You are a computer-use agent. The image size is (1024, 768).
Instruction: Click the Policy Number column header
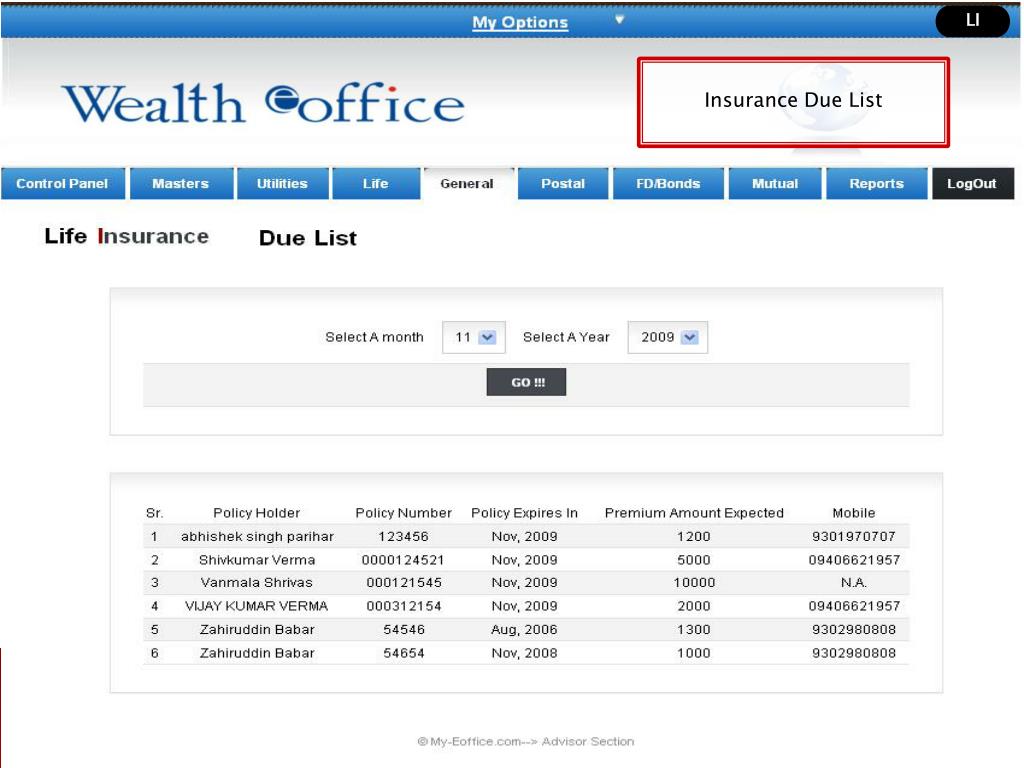(x=404, y=513)
